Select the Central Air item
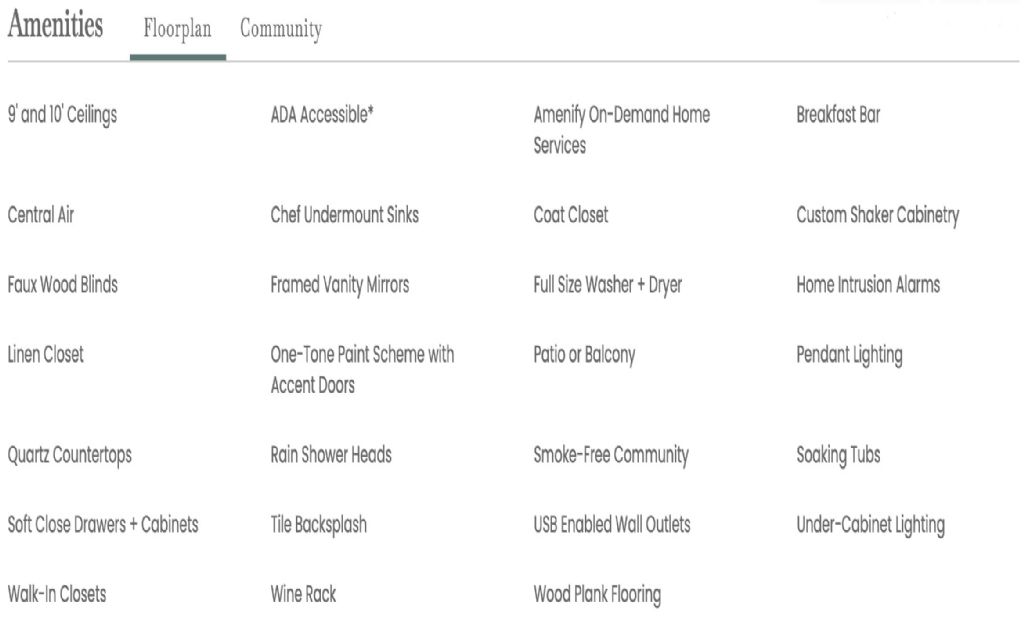This screenshot has height=640, width=1024. coord(41,215)
